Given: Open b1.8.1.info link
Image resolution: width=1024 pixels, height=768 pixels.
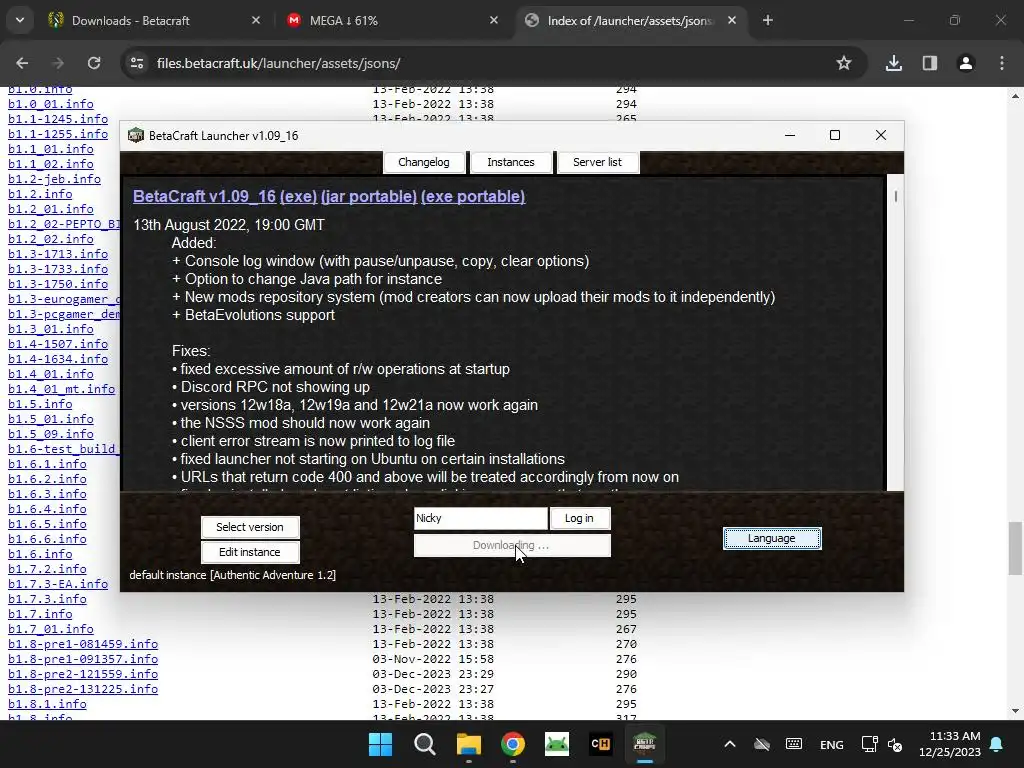Looking at the screenshot, I should (47, 704).
